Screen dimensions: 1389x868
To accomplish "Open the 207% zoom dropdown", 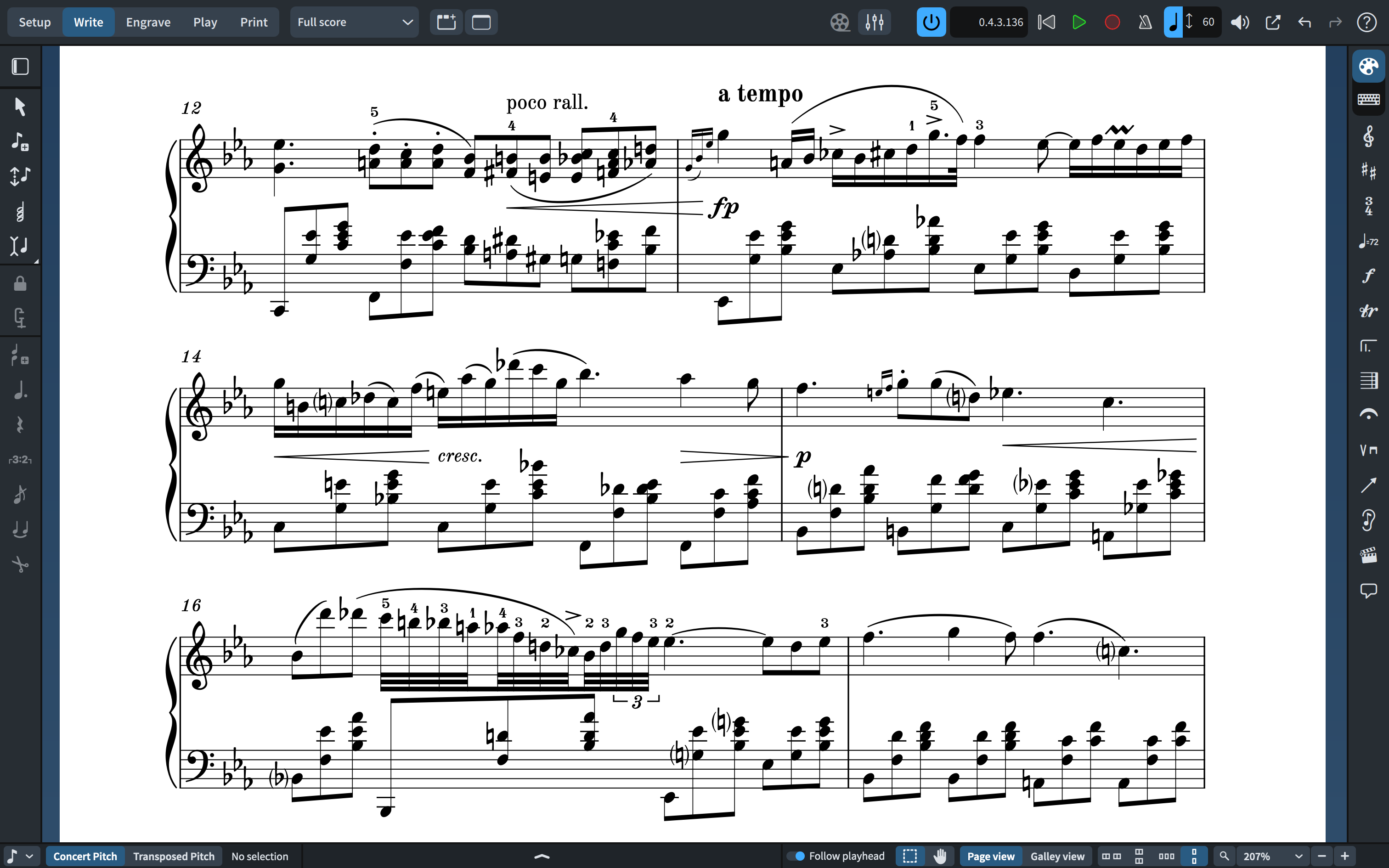I will 1272,856.
